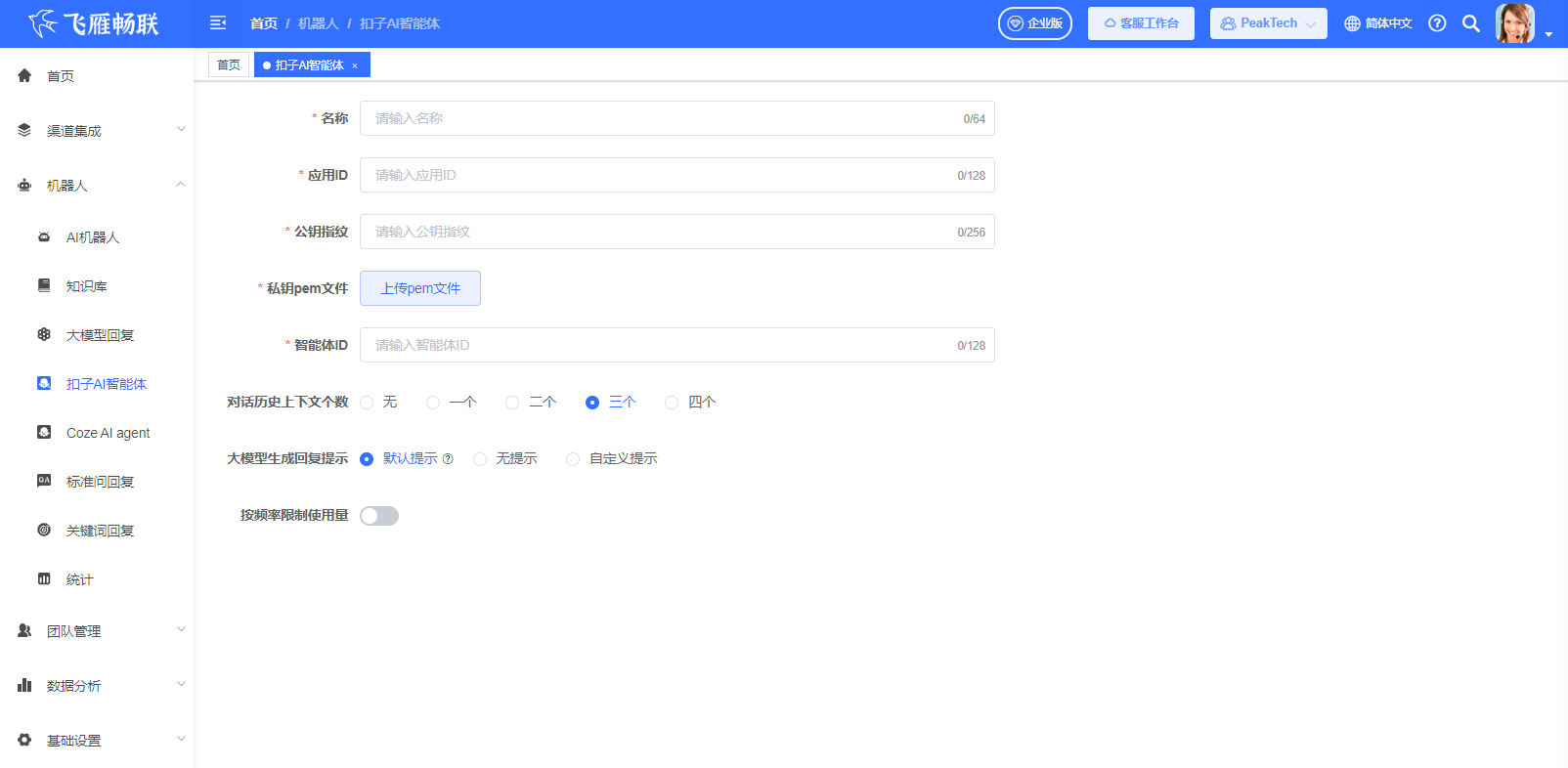
Task: Click the search magnifier icon
Action: 1470,23
